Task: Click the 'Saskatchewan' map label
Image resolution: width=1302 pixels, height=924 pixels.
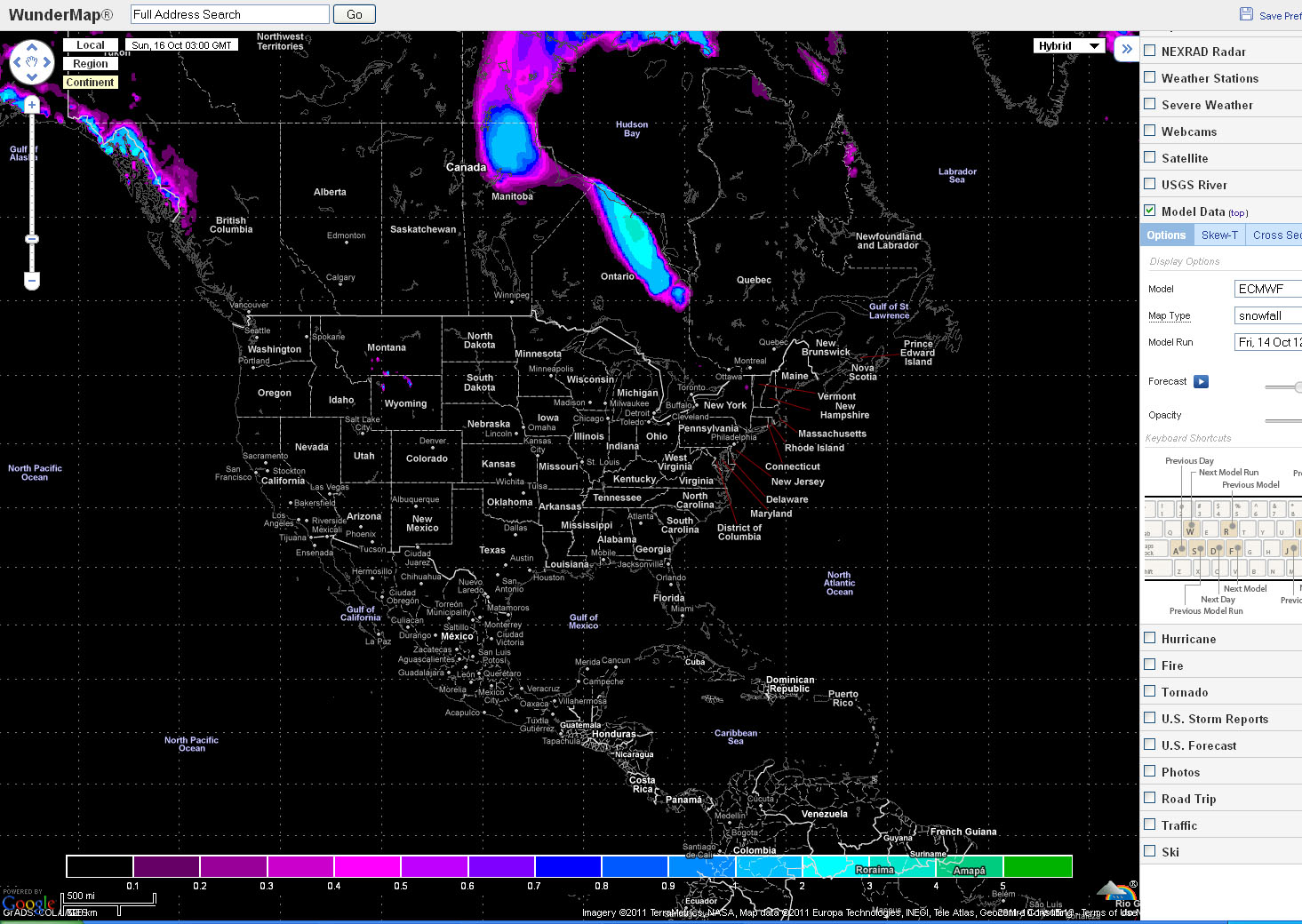Action: click(x=423, y=229)
